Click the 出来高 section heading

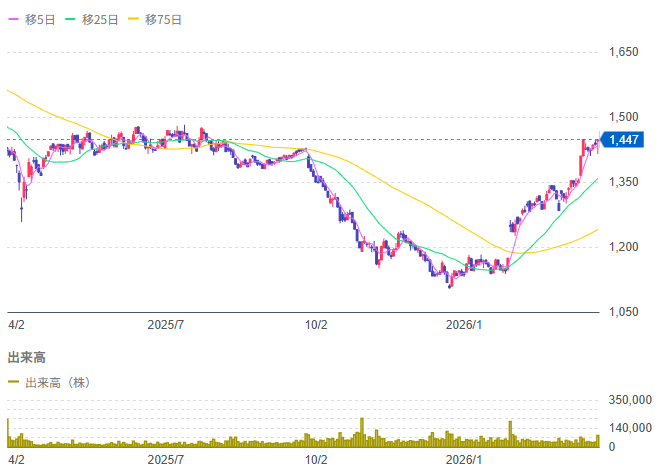(27, 357)
